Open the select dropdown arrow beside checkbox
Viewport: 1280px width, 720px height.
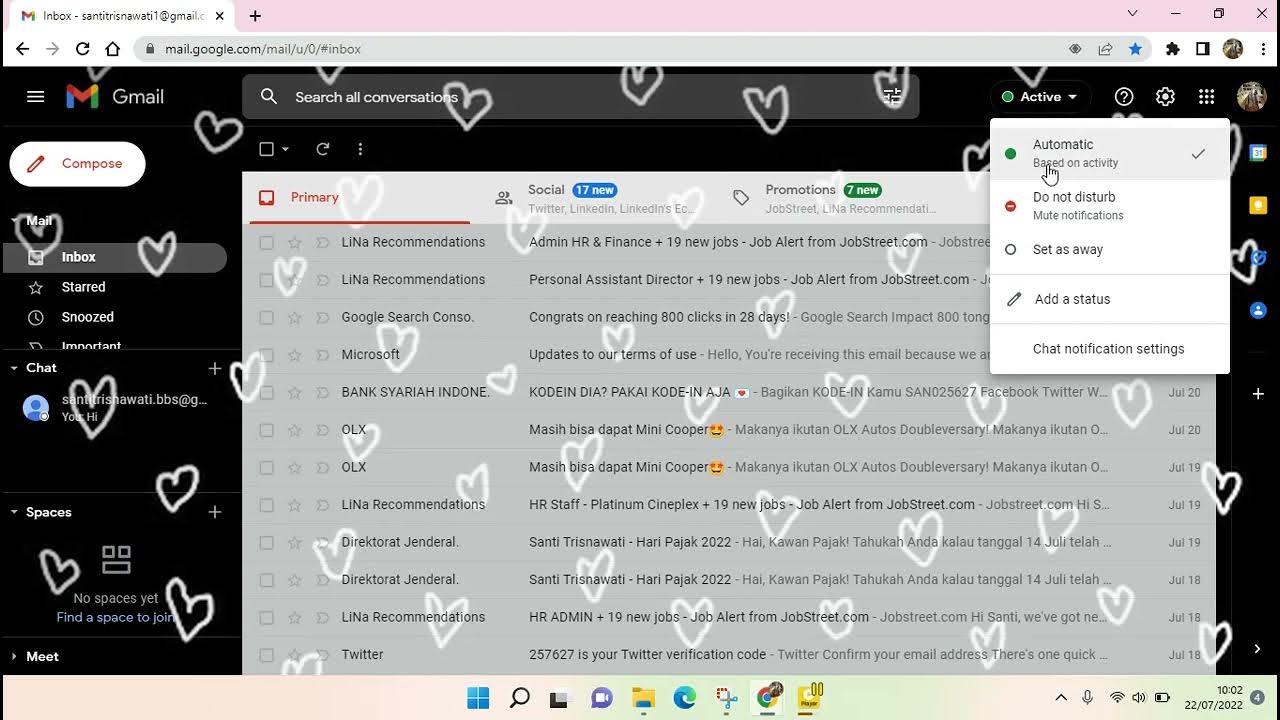click(285, 149)
